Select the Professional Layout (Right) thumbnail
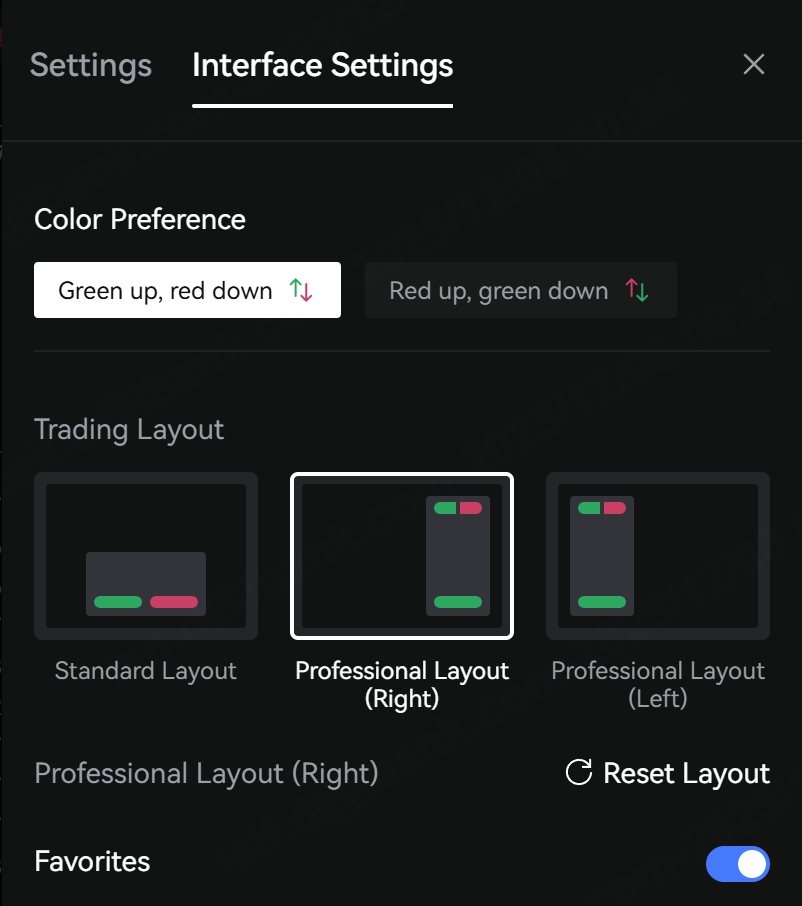This screenshot has height=906, width=802. click(402, 556)
